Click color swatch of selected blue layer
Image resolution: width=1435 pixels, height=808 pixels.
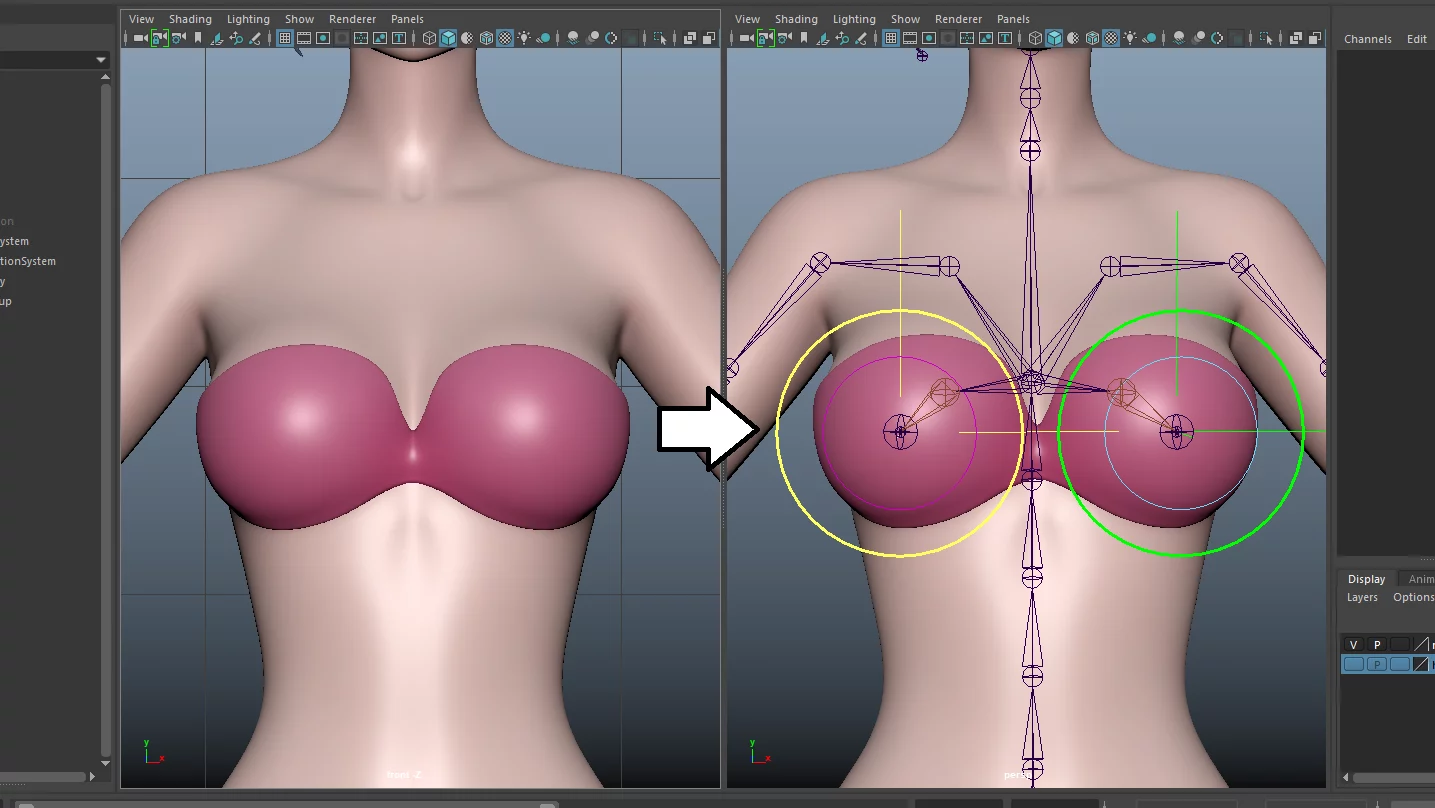[1421, 664]
